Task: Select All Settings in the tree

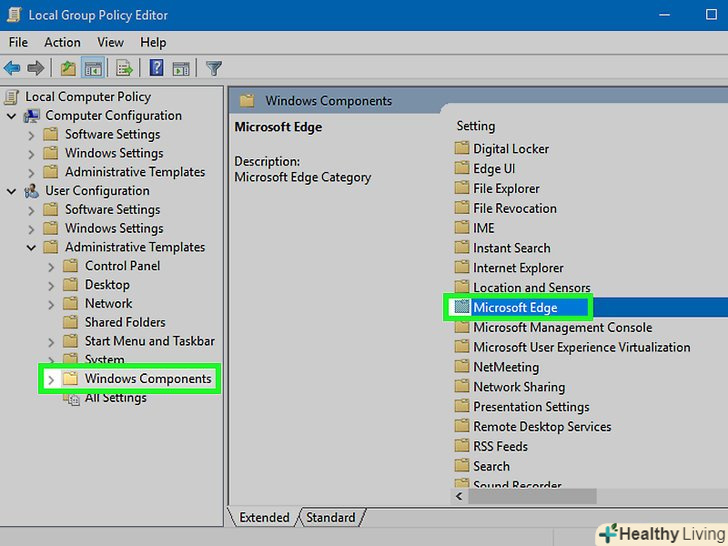Action: [116, 398]
